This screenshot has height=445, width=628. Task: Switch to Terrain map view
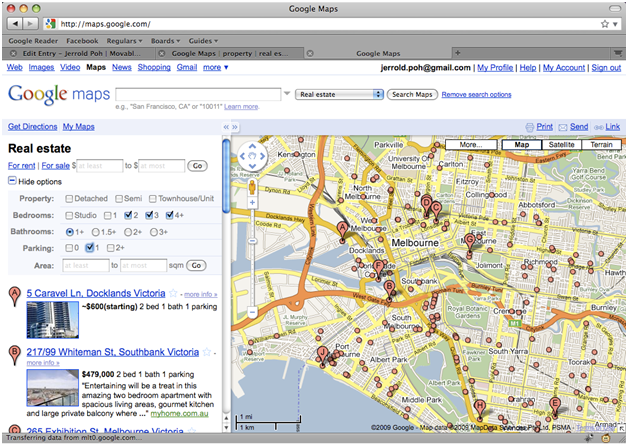point(601,145)
